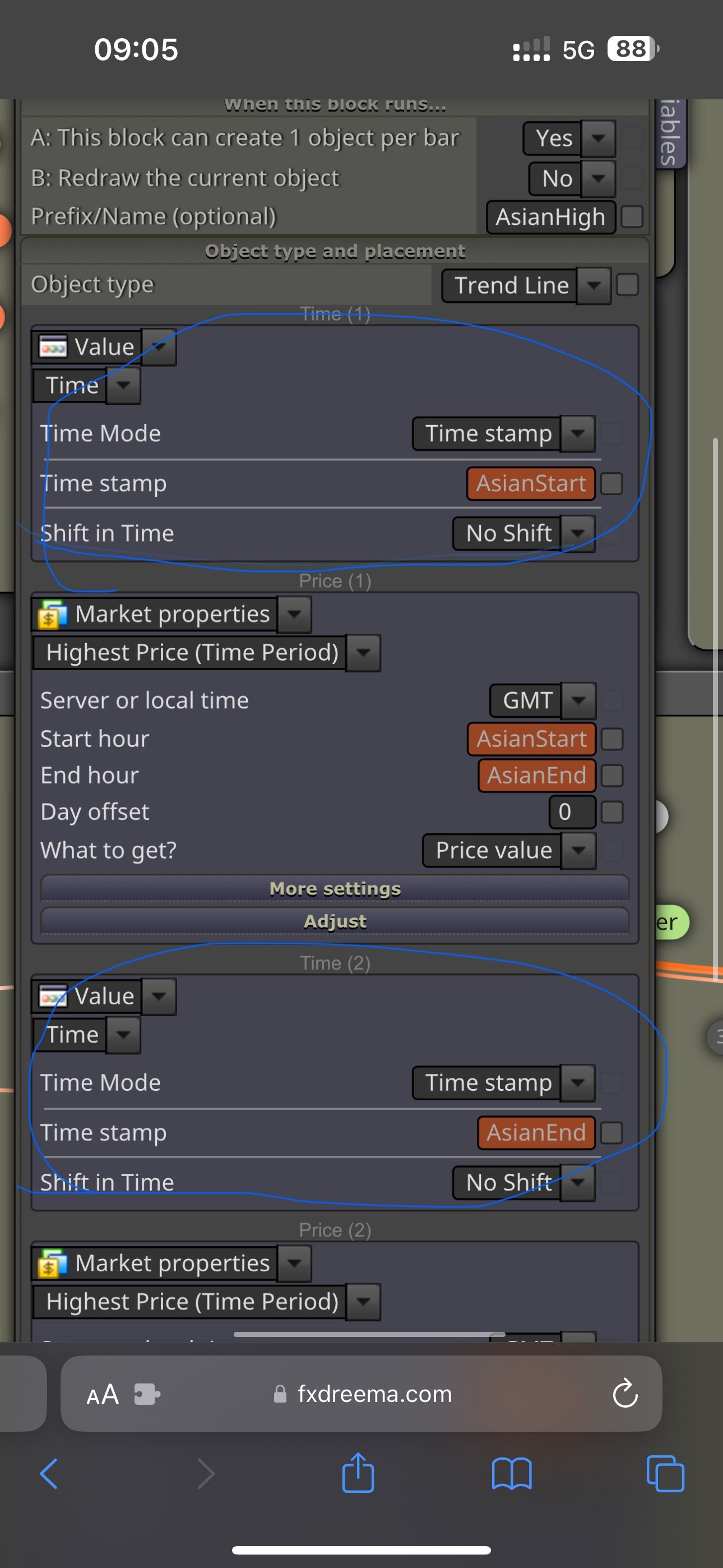Open the Yes dropdown for one object per bar
Image resolution: width=723 pixels, height=1568 pixels.
[x=569, y=138]
